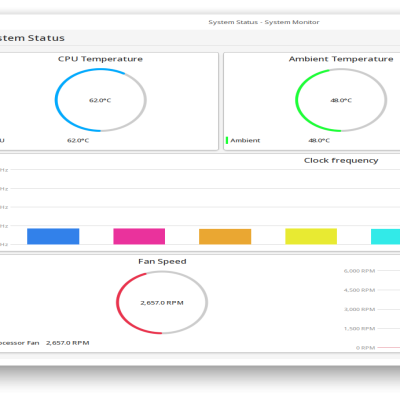
Task: Click the Clock frequency chart title
Action: (x=341, y=161)
